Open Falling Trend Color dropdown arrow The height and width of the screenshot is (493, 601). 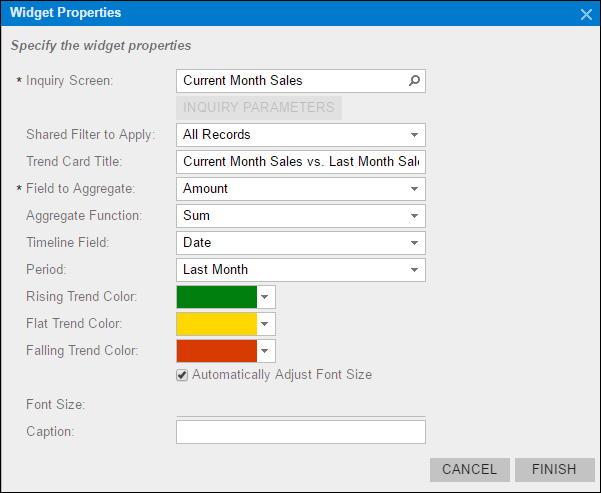[265, 351]
